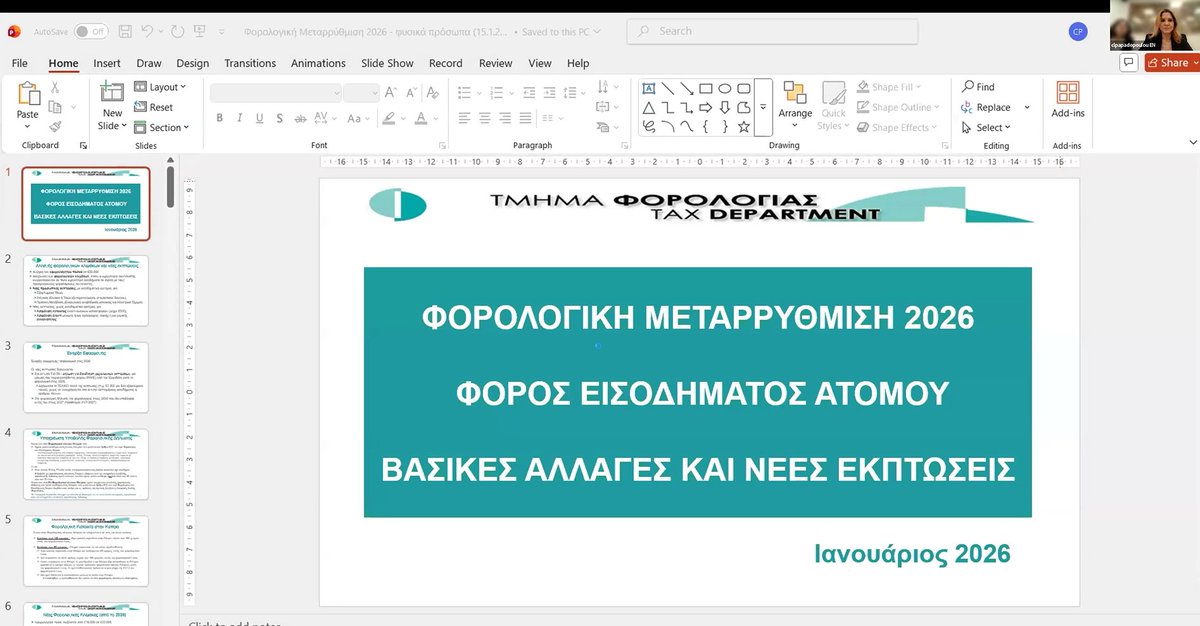The height and width of the screenshot is (626, 1200).
Task: Open the Layout dropdown
Action: pyautogui.click(x=160, y=87)
